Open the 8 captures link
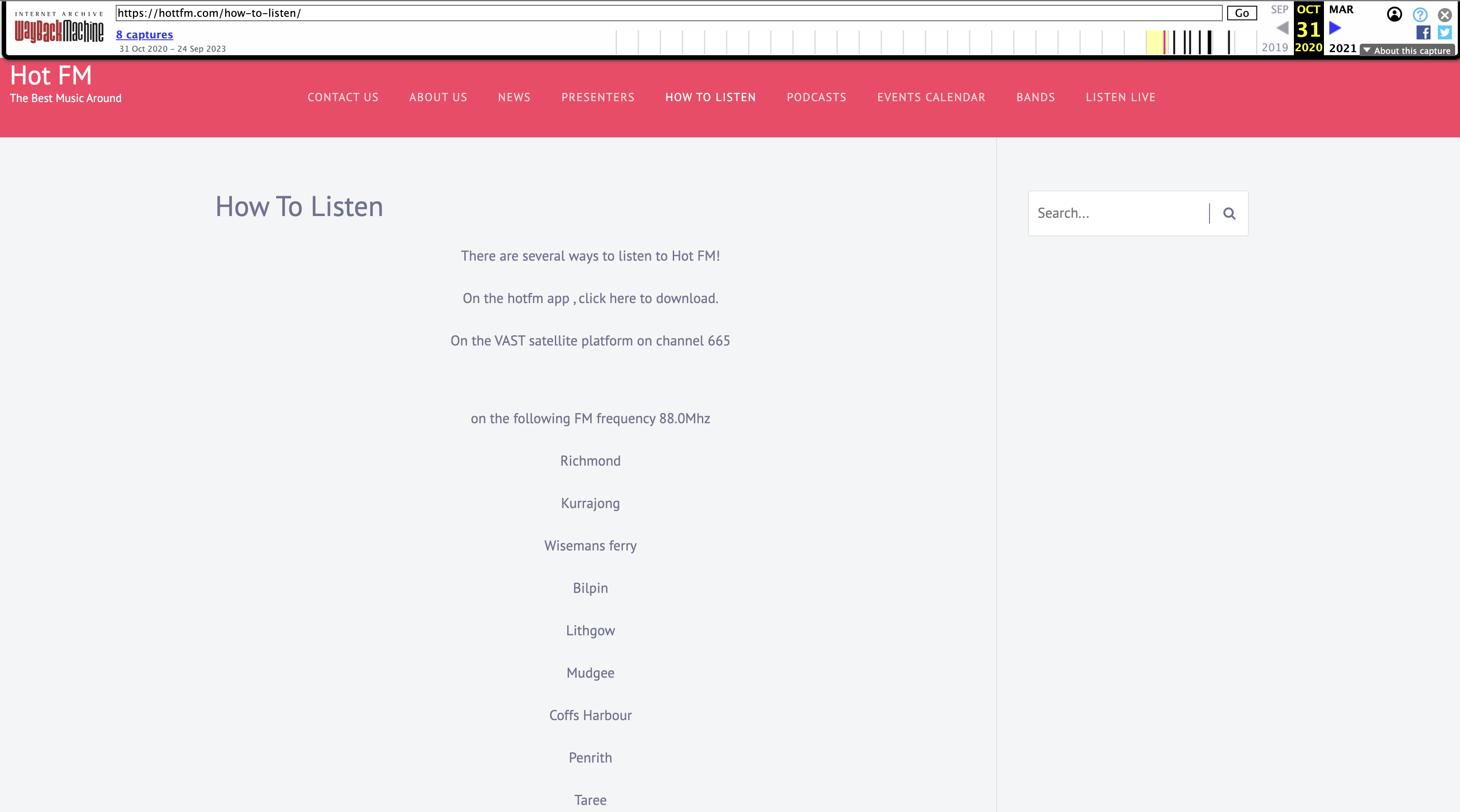Screen dimensions: 1460x812 click(x=144, y=34)
